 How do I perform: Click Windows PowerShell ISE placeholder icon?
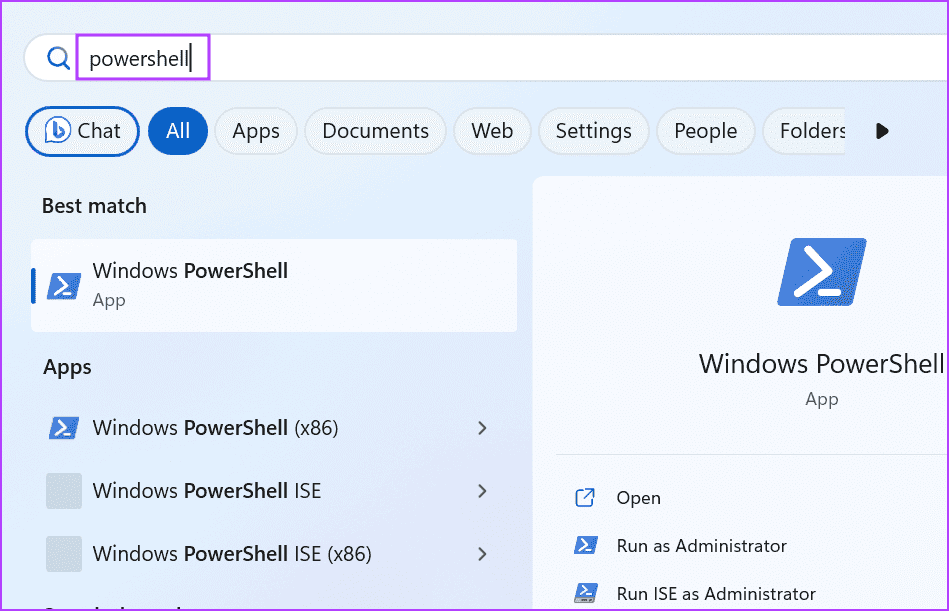[x=64, y=491]
